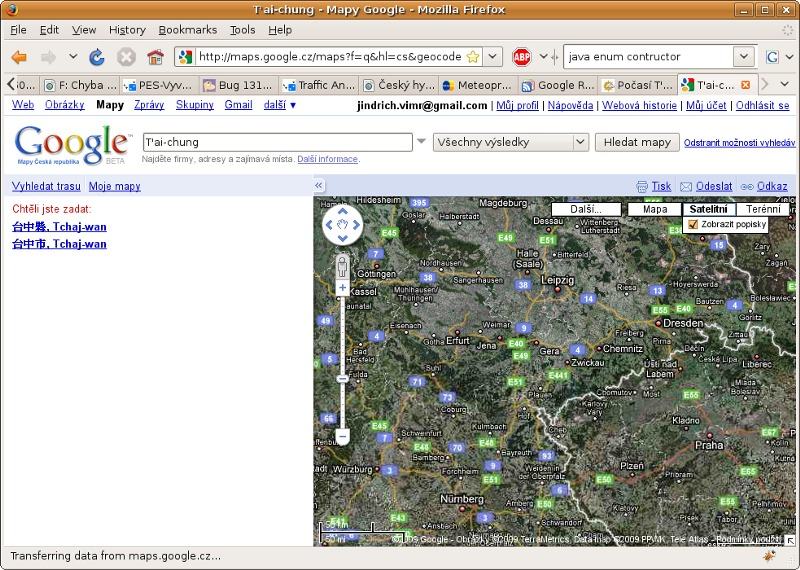This screenshot has width=800, height=570.
Task: Click the forward navigation arrow
Action: (48, 57)
